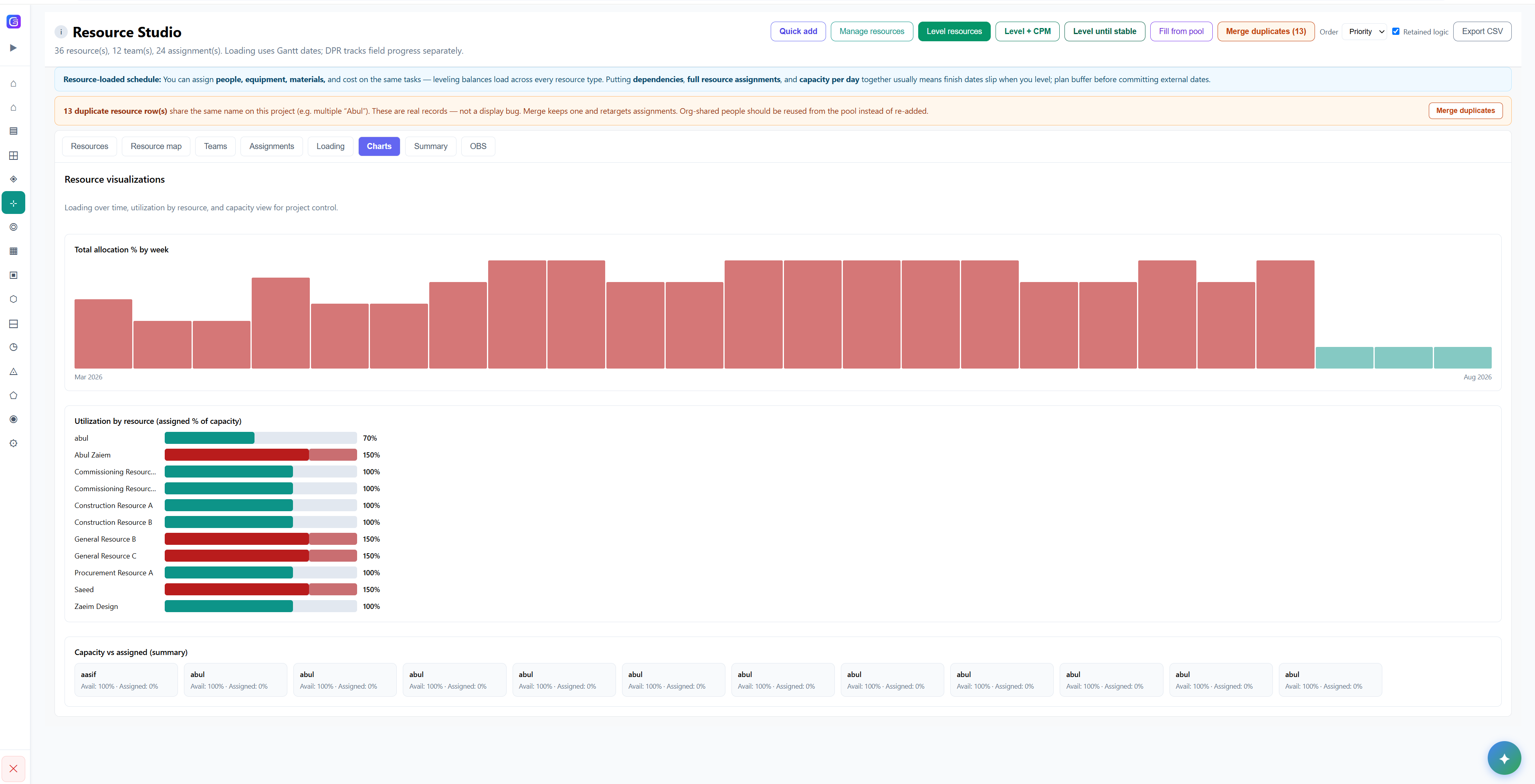Switch to the Loading tab
Screen dimensions: 1535x784
click(x=331, y=147)
